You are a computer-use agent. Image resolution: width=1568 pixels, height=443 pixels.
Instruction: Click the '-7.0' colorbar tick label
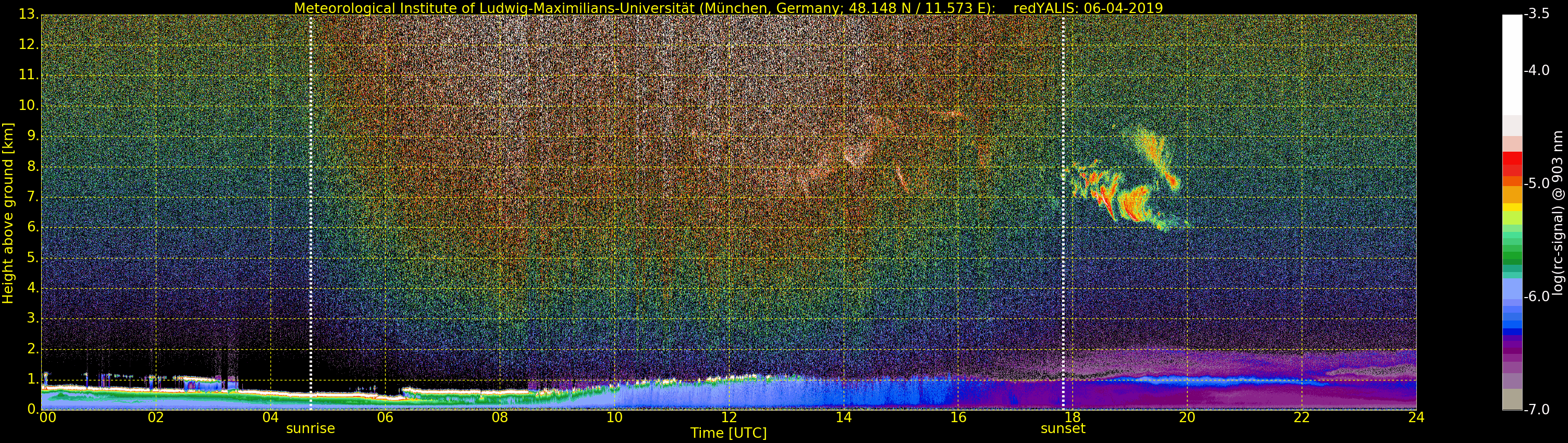tap(1536, 410)
